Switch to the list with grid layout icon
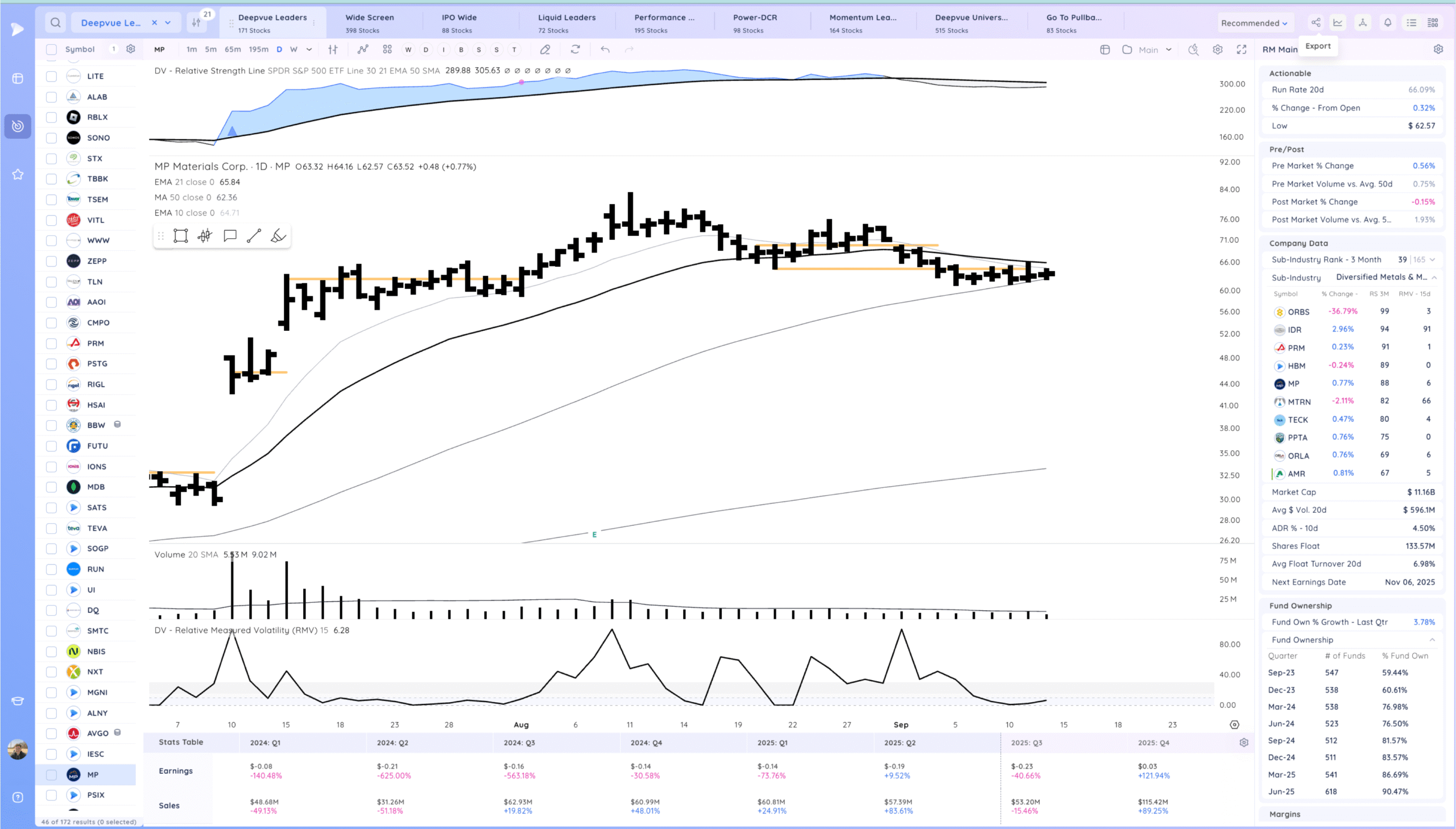 coord(1433,23)
